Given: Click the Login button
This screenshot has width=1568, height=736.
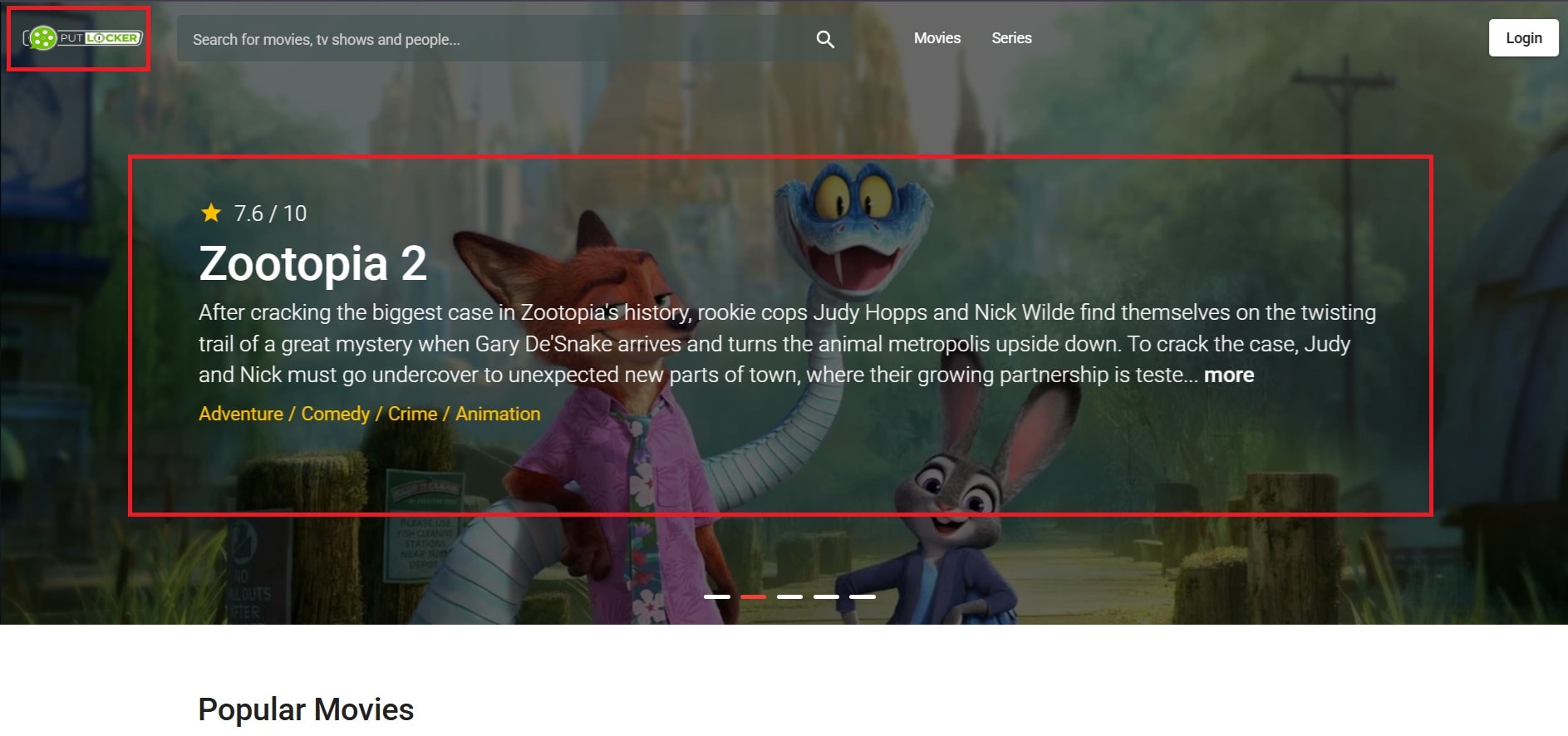Looking at the screenshot, I should 1523,38.
